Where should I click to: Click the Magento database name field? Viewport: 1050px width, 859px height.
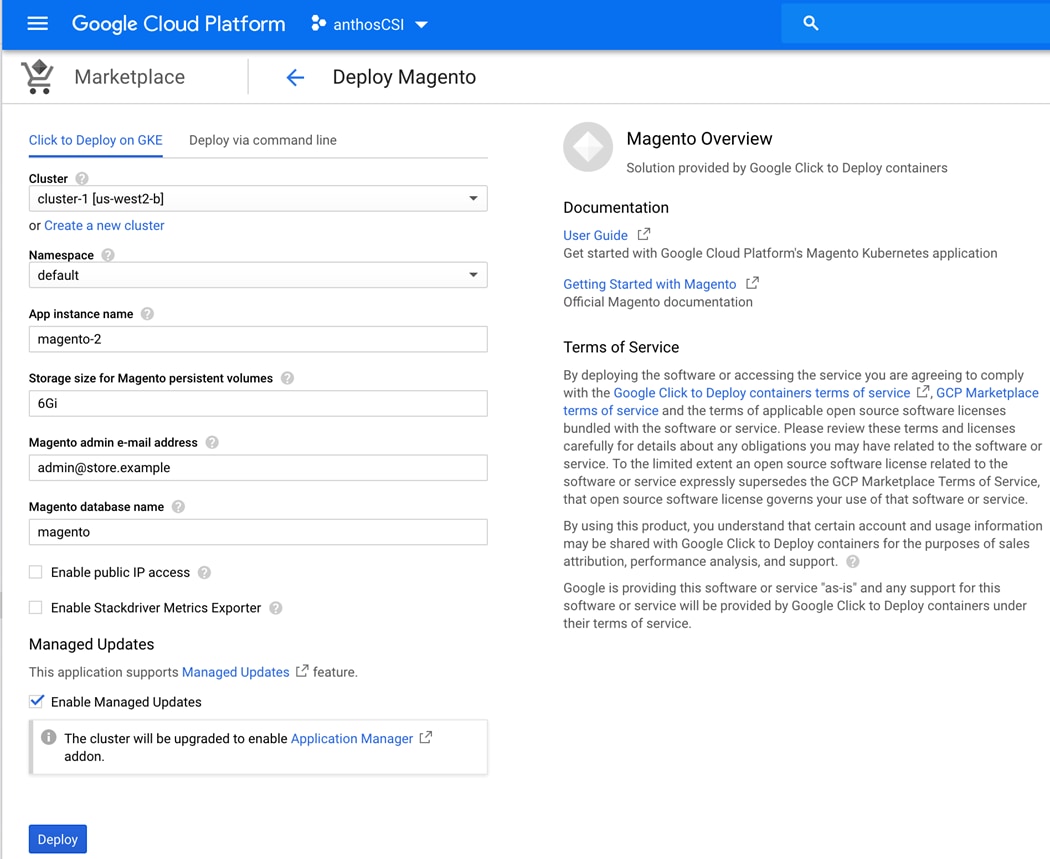258,532
